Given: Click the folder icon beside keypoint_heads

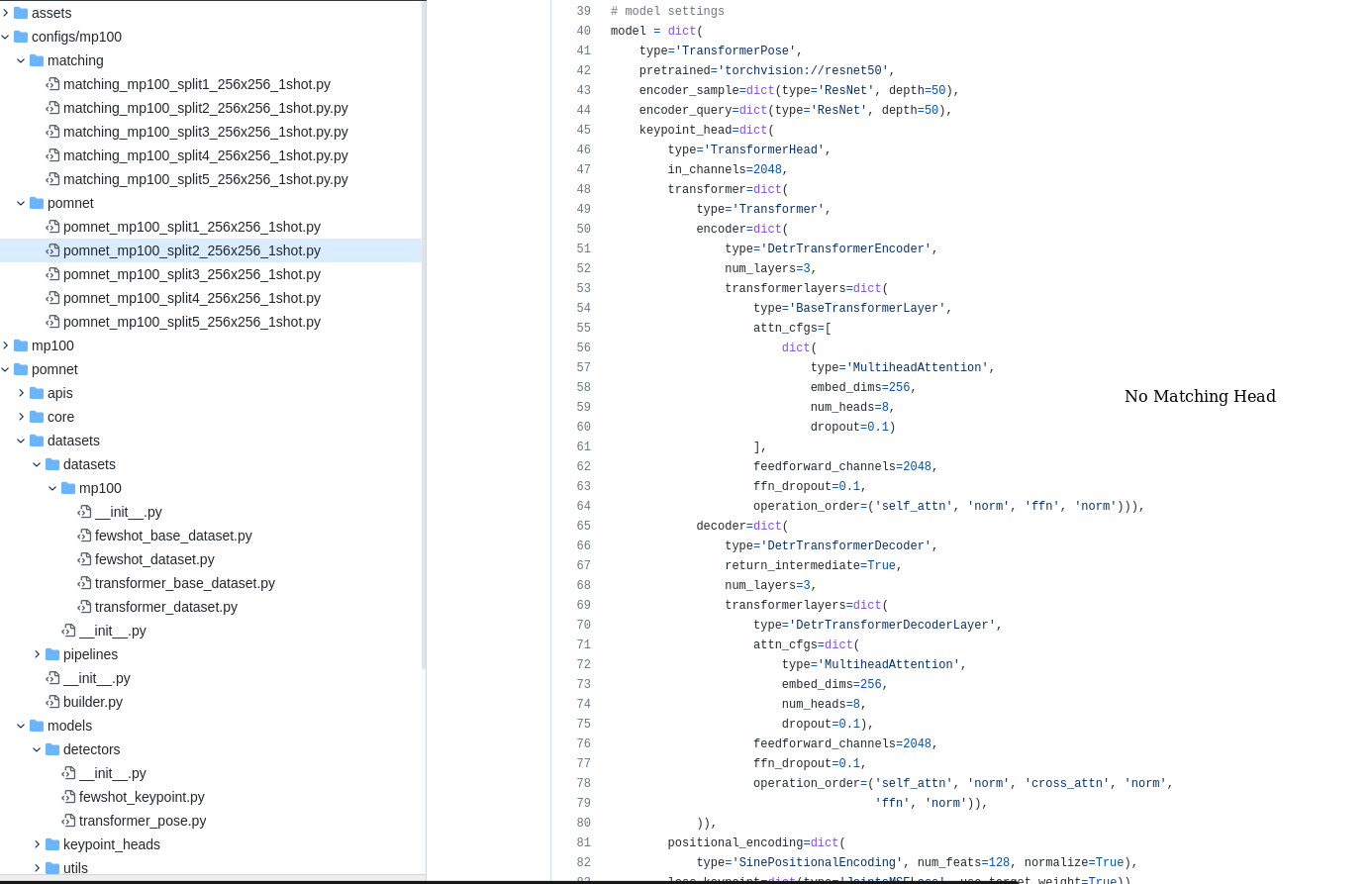Looking at the screenshot, I should click(x=51, y=844).
